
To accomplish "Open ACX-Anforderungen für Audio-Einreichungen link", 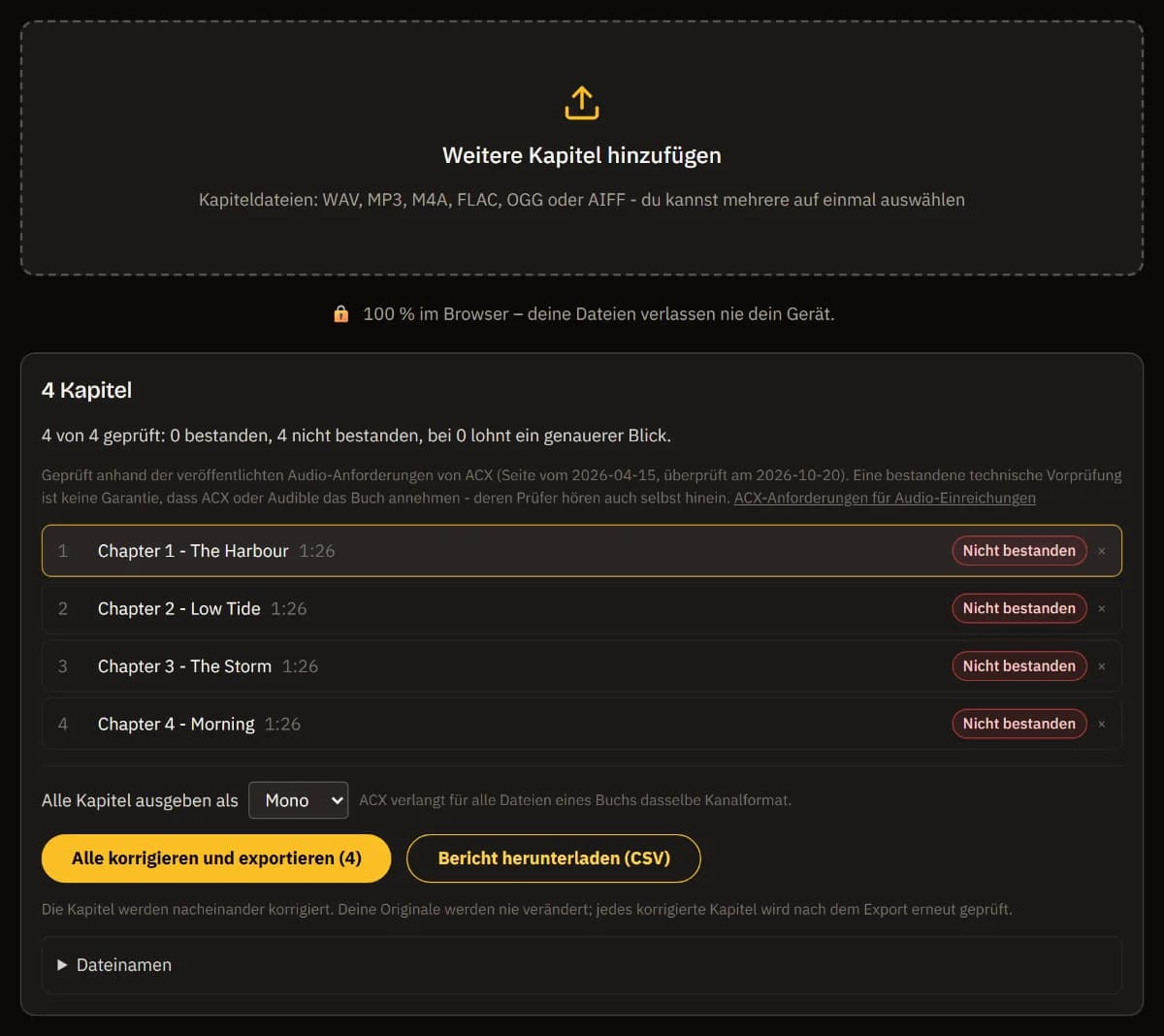I will tap(885, 498).
